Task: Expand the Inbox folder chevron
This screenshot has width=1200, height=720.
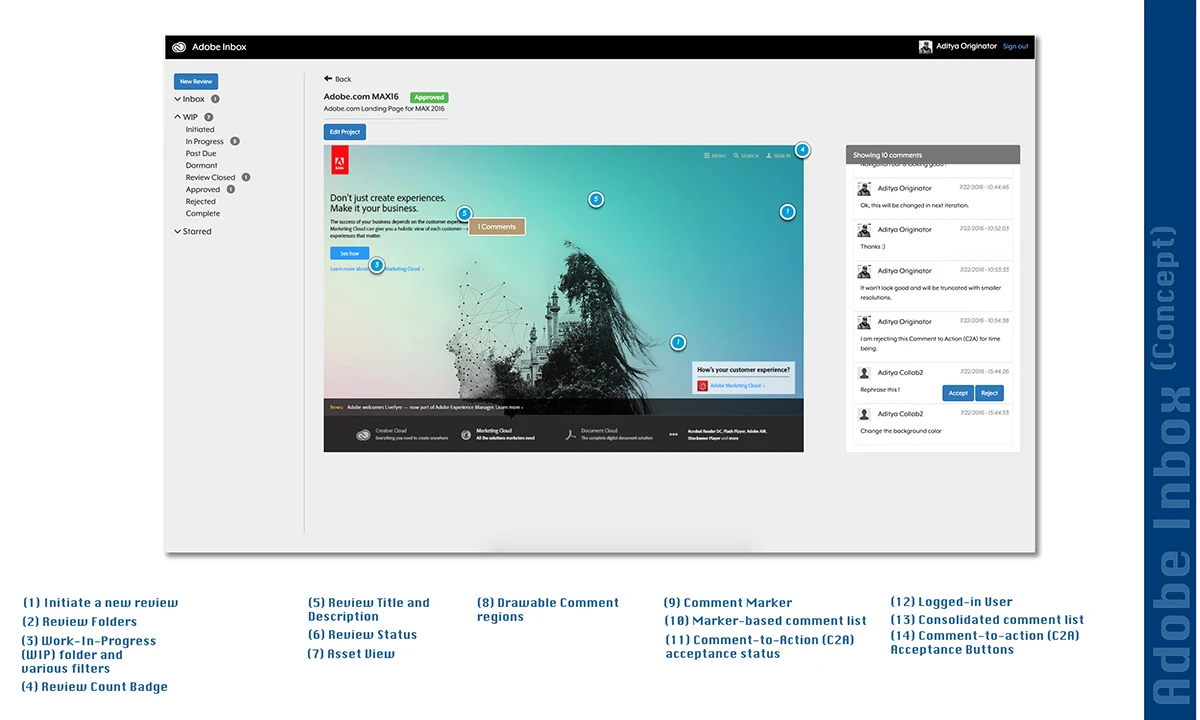Action: 178,99
